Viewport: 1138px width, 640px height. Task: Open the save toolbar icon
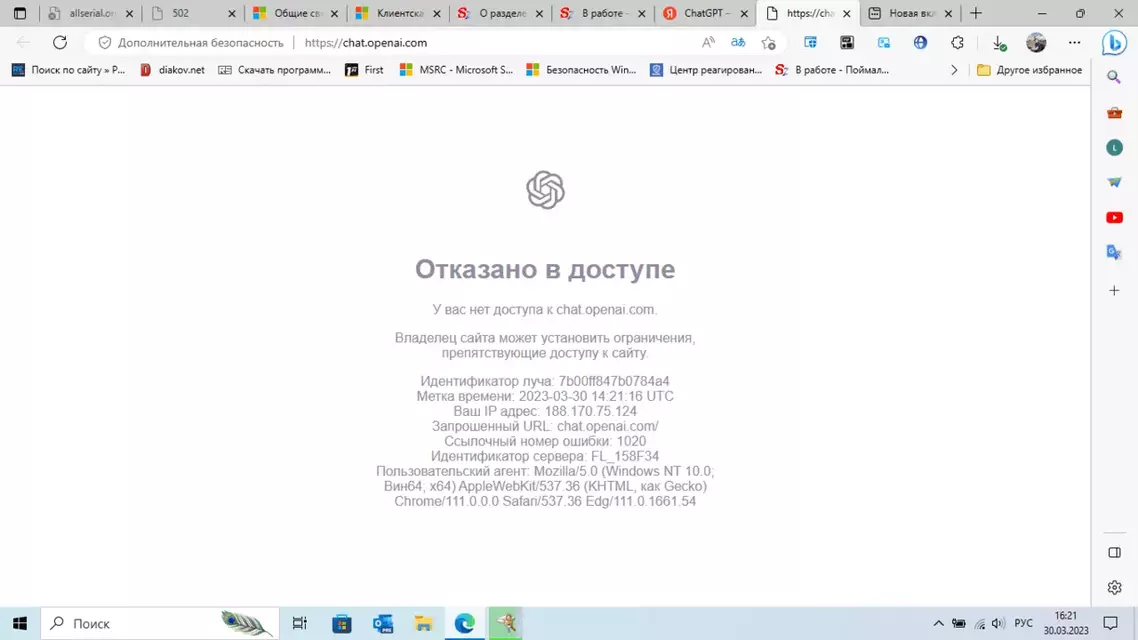coord(846,43)
